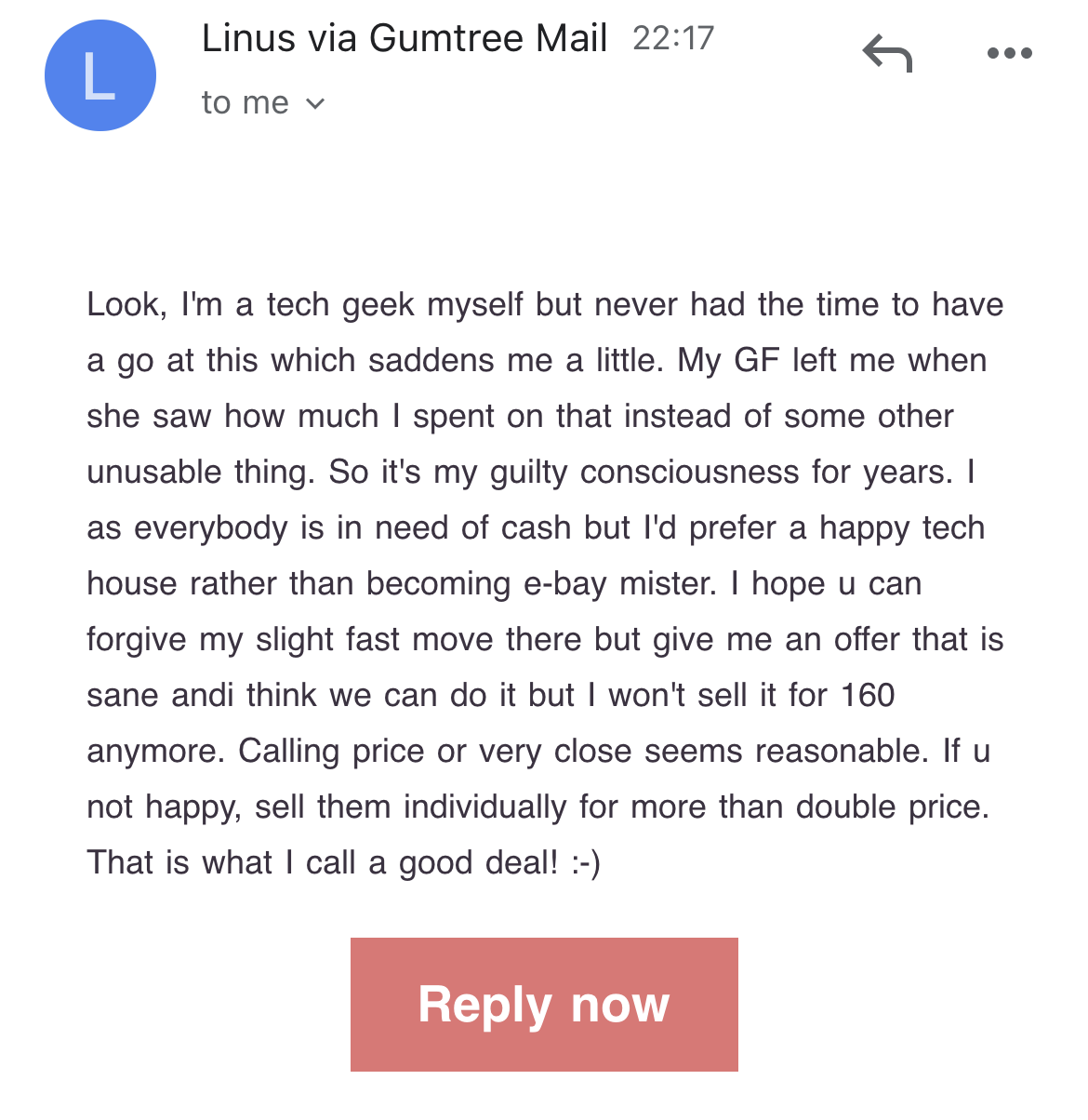Click the word "Look," starting the message

(x=127, y=305)
